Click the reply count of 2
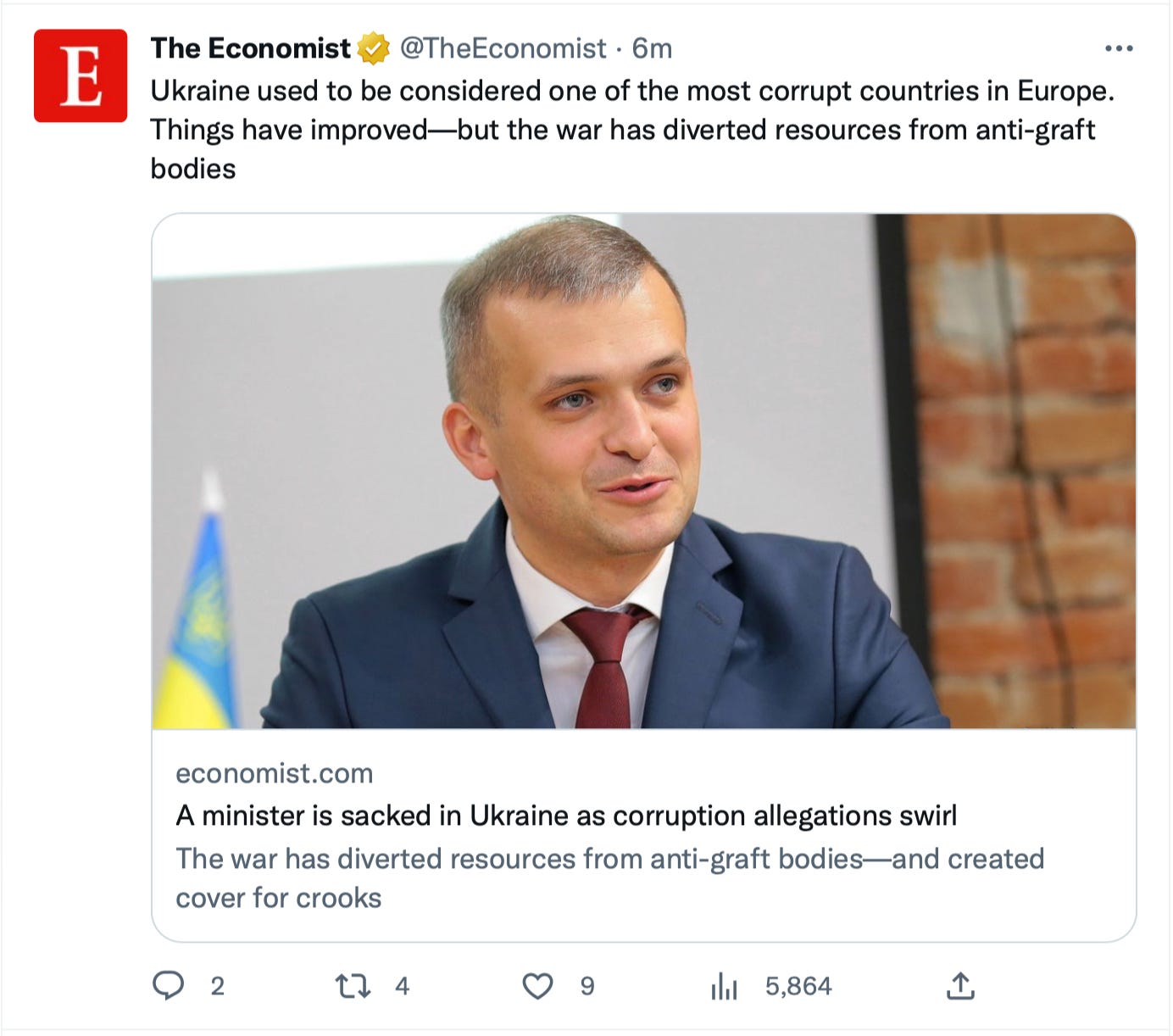1173x1036 pixels. 218,986
